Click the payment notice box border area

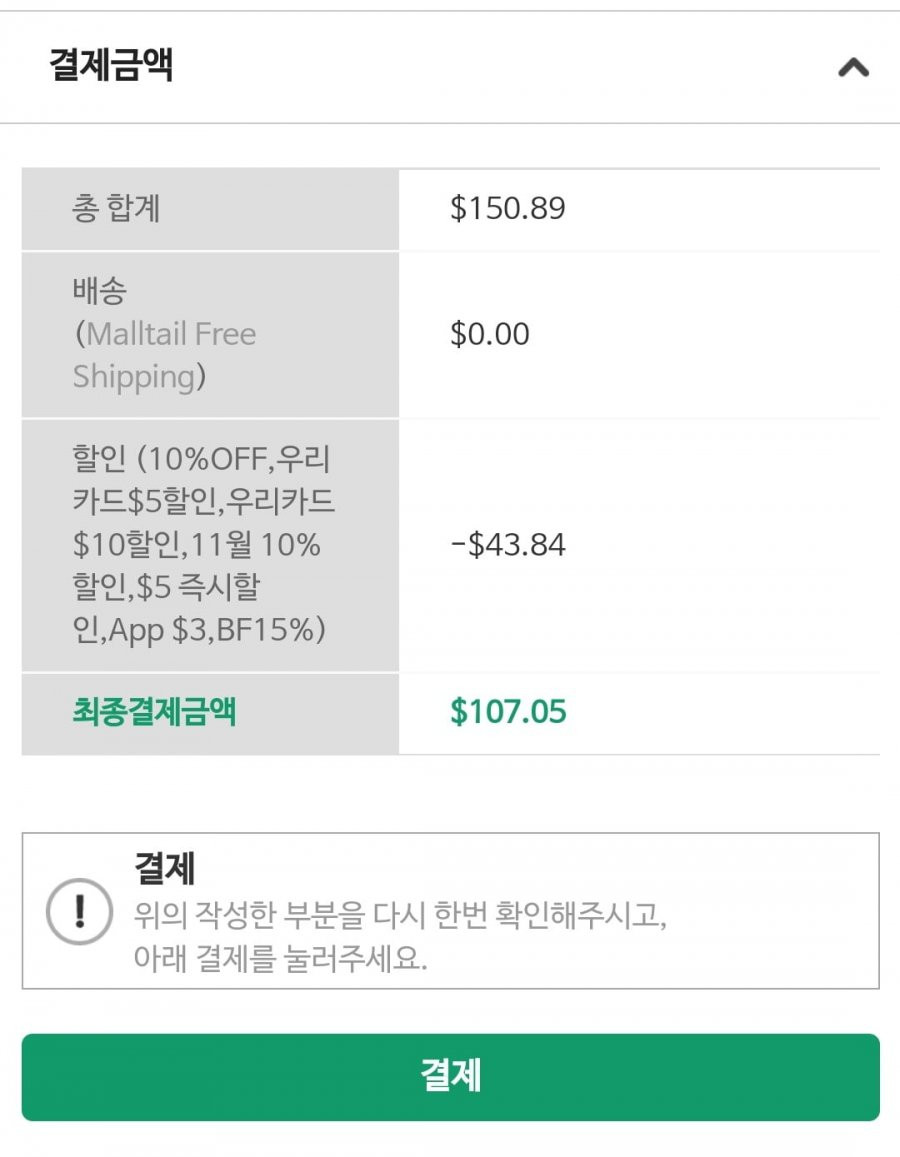[450, 911]
